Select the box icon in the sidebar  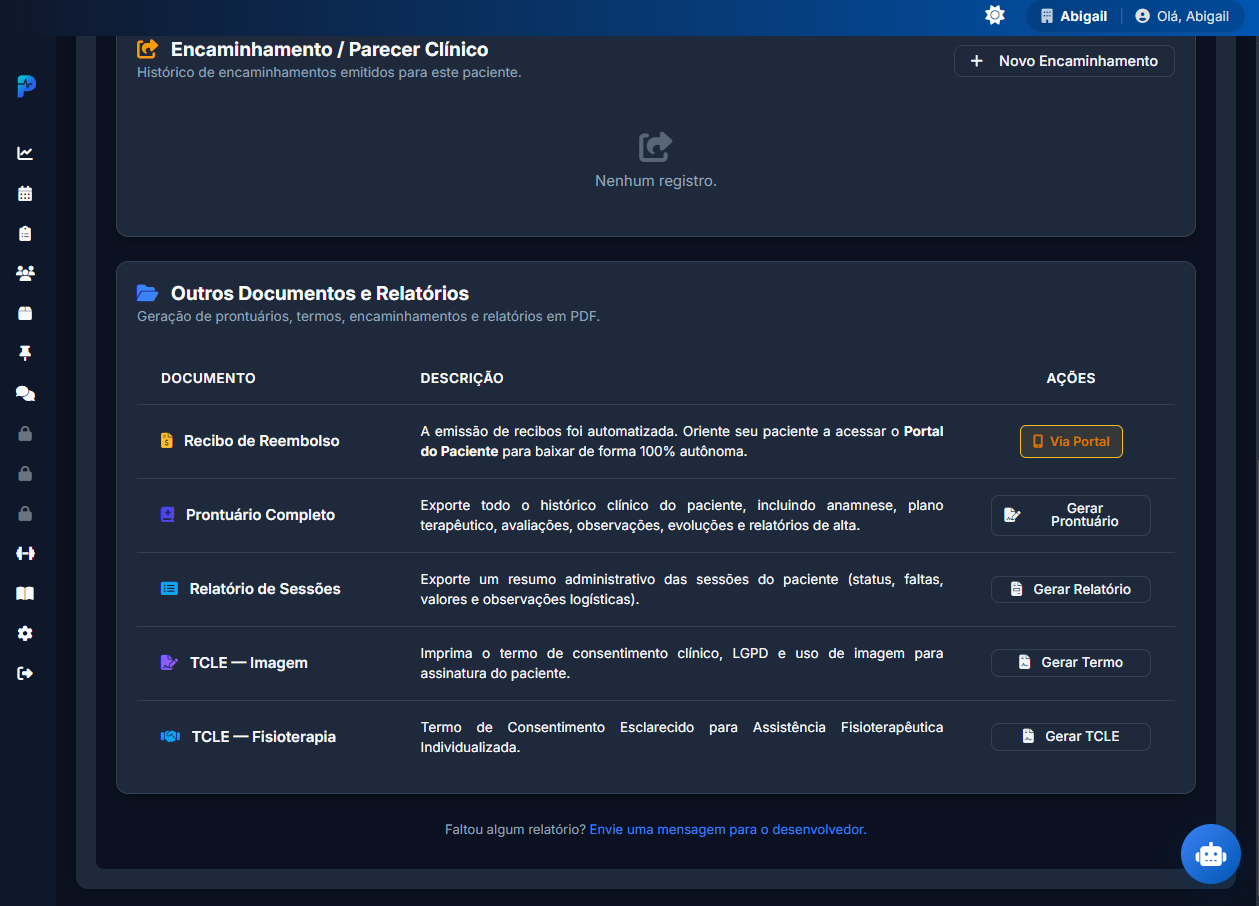tap(25, 313)
